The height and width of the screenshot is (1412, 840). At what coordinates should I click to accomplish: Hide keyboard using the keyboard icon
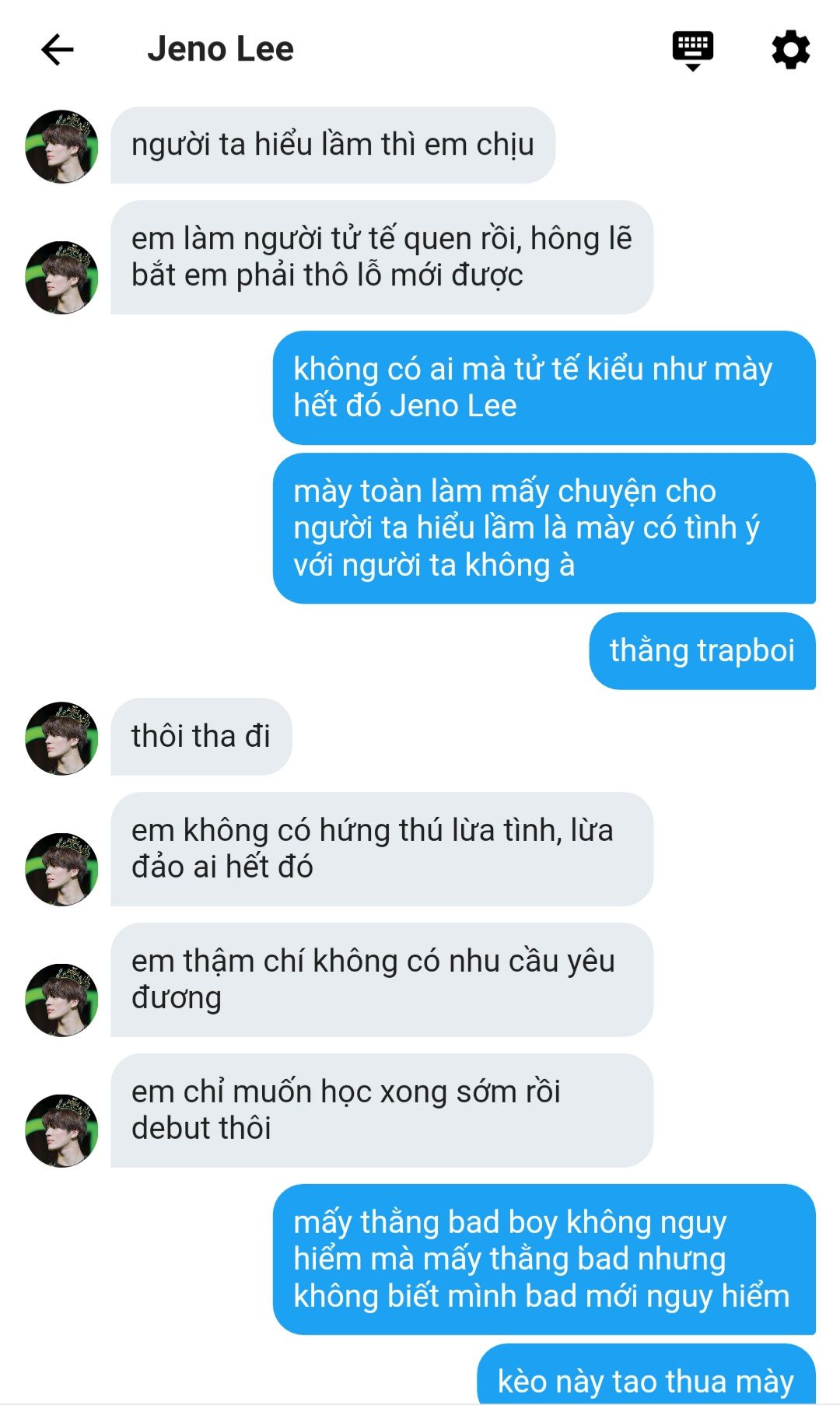click(692, 51)
